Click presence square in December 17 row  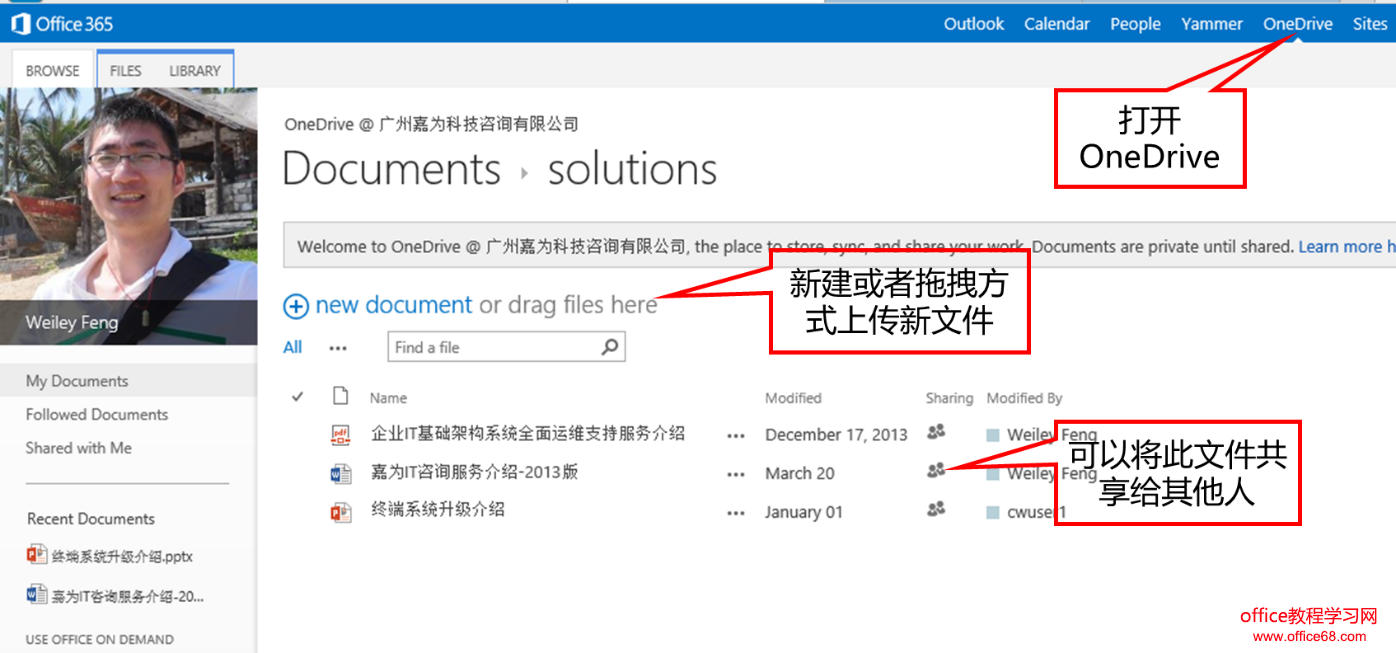click(x=993, y=435)
